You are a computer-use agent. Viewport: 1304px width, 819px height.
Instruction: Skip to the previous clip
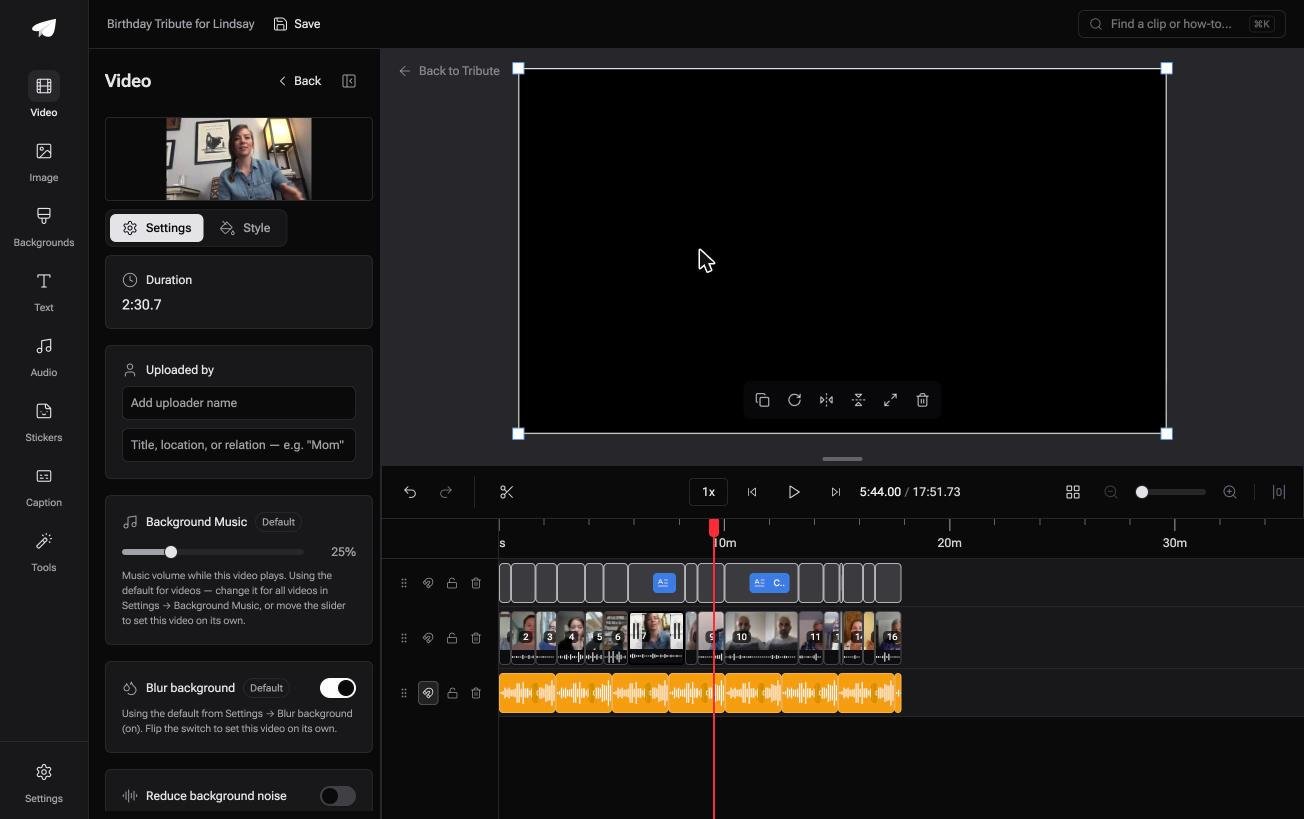(x=752, y=492)
